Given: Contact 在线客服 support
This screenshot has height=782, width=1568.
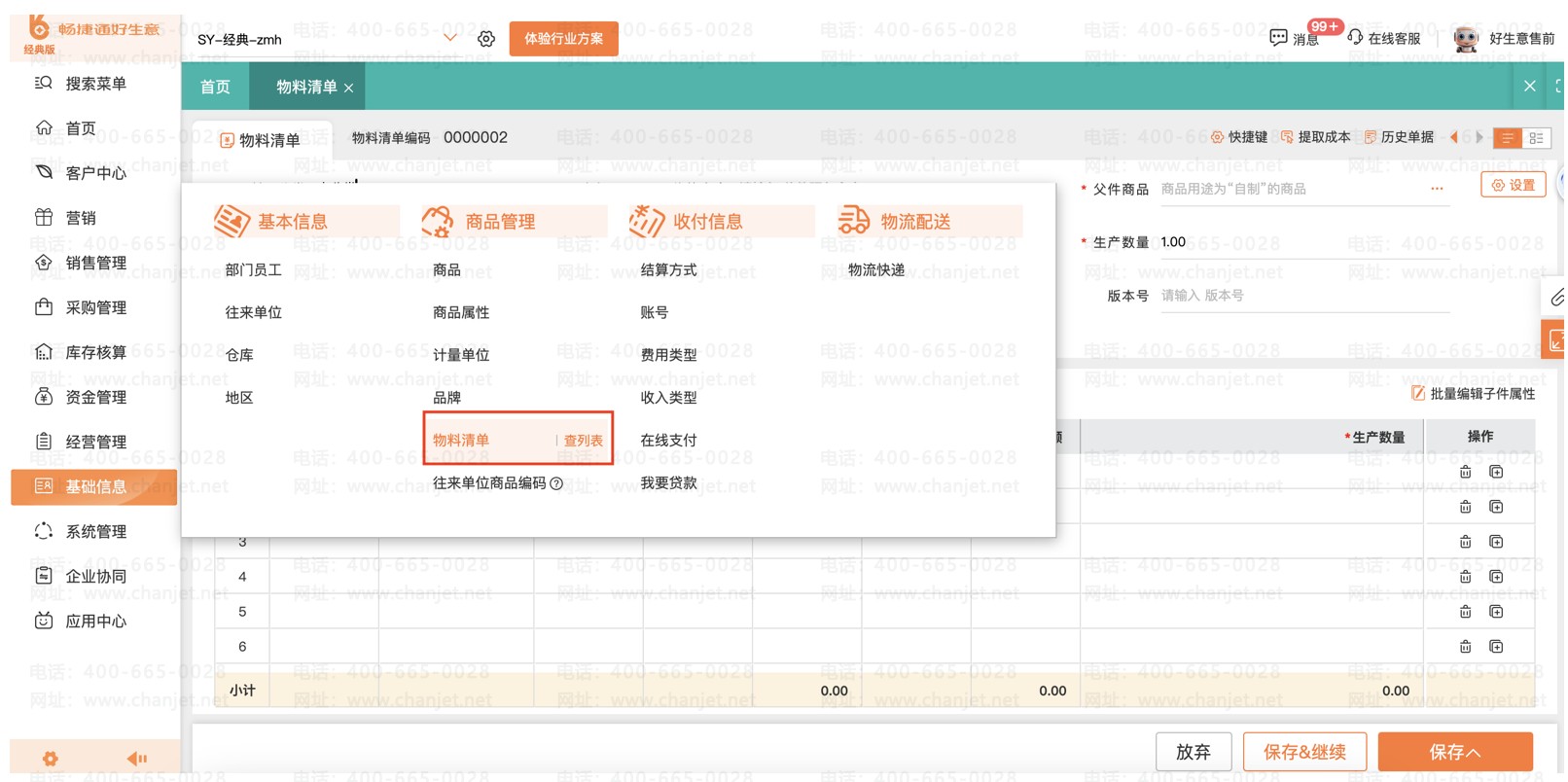Looking at the screenshot, I should point(1384,38).
